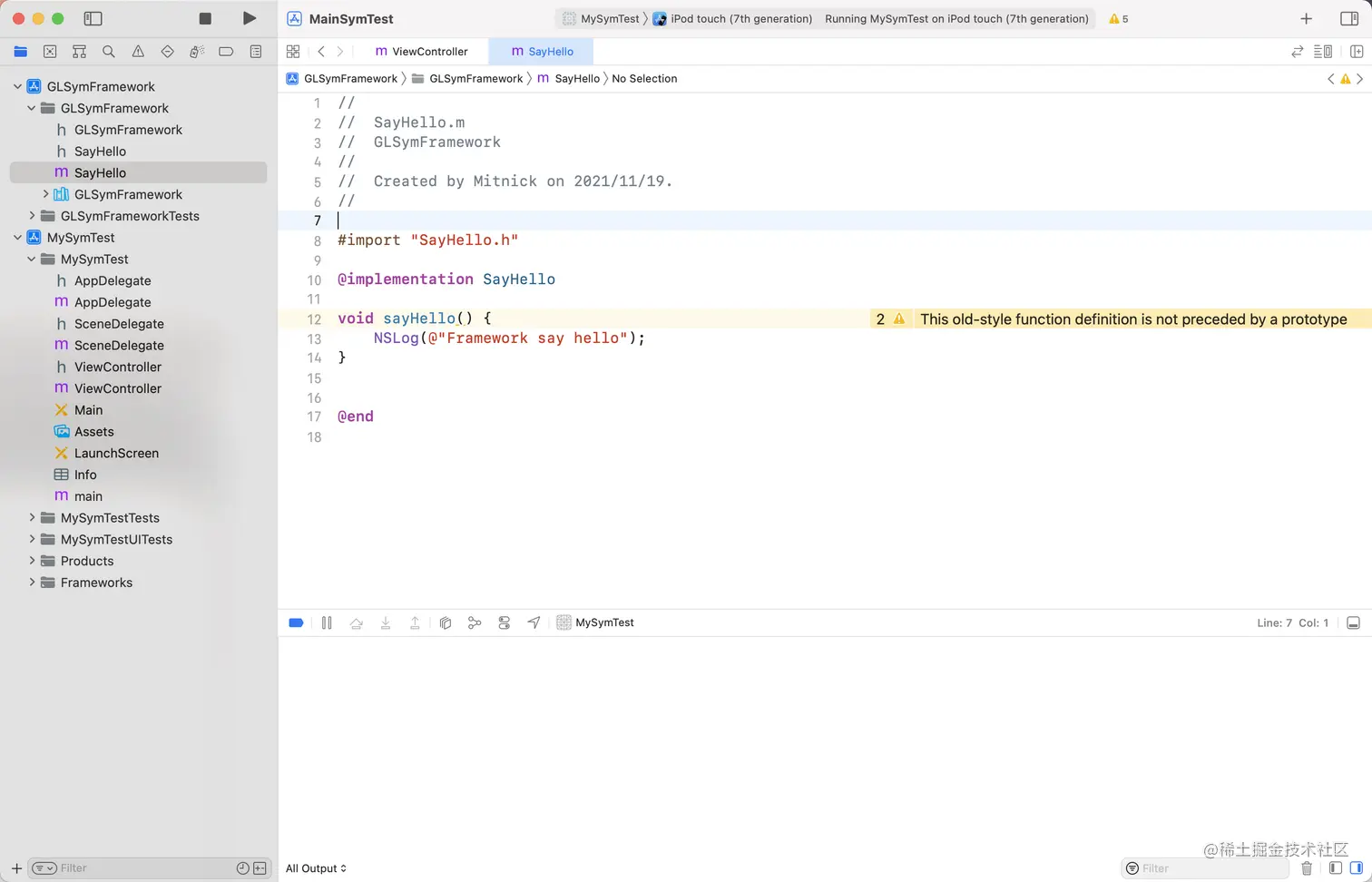1372x882 pixels.
Task: Stop the running MySymTest app
Action: point(205,18)
